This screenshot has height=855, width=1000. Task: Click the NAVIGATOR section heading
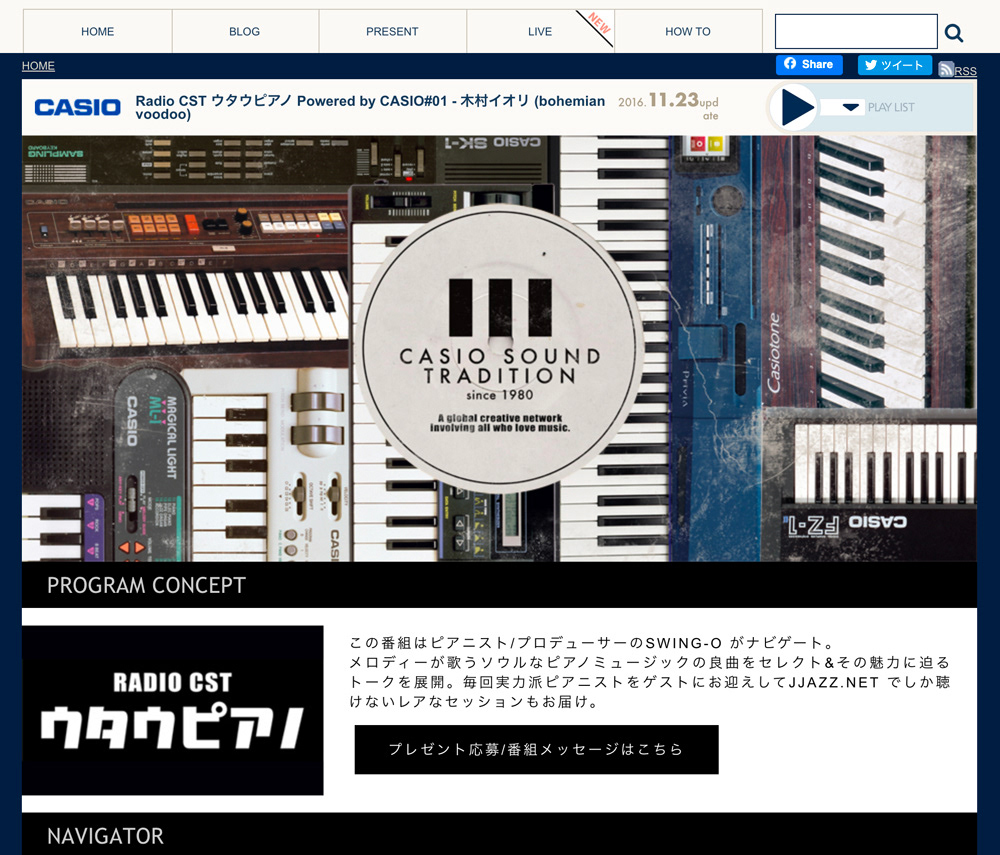coord(105,836)
